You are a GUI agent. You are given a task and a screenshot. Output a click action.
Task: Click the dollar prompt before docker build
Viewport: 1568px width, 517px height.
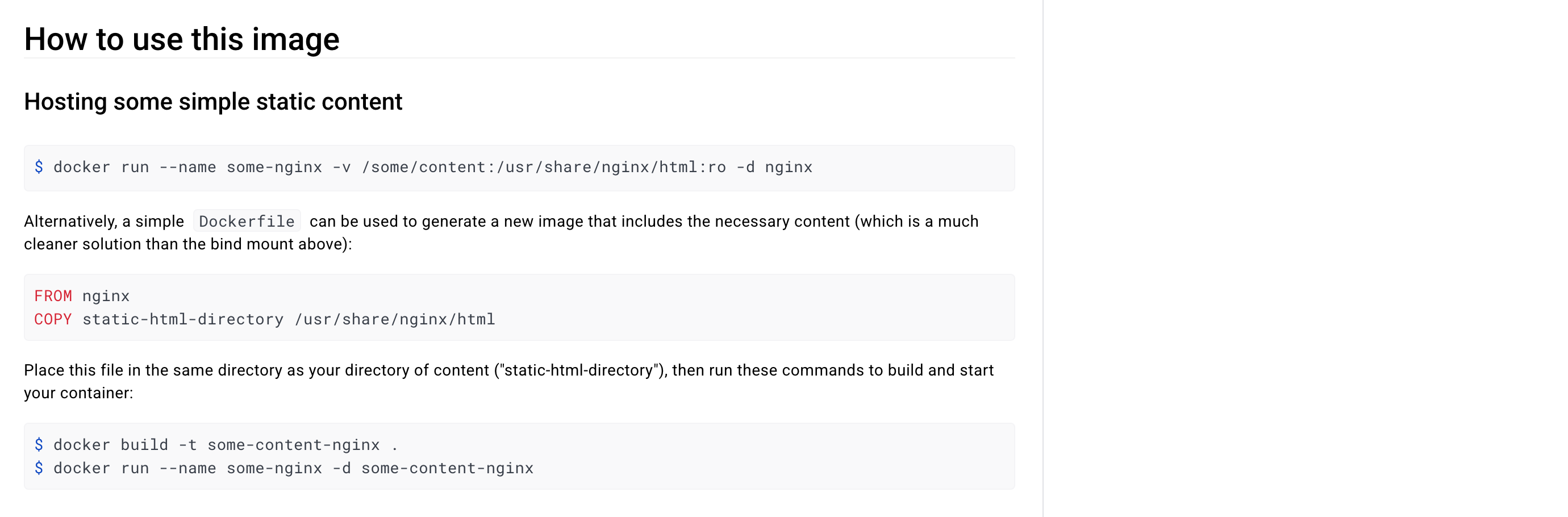(39, 444)
